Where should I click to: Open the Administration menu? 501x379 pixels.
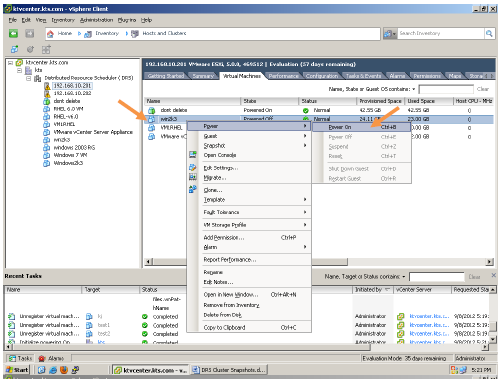(96, 20)
